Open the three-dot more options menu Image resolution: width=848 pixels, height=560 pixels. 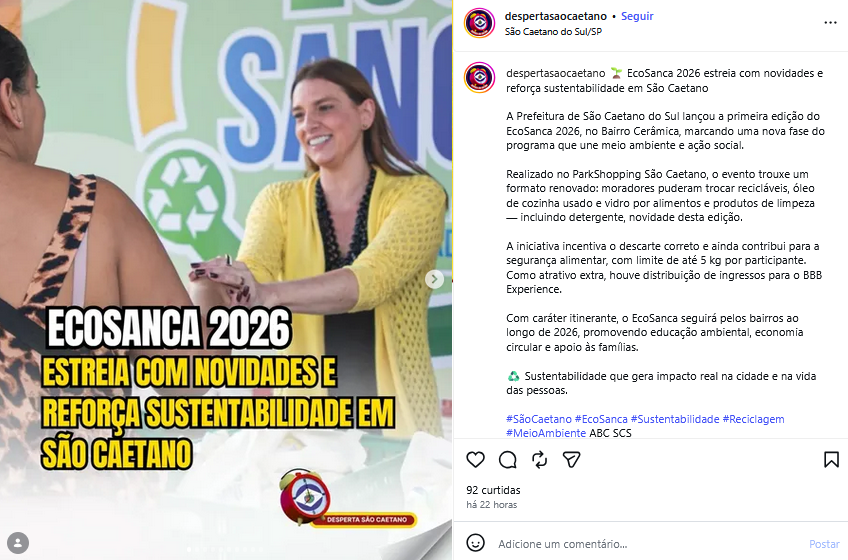pos(831,23)
